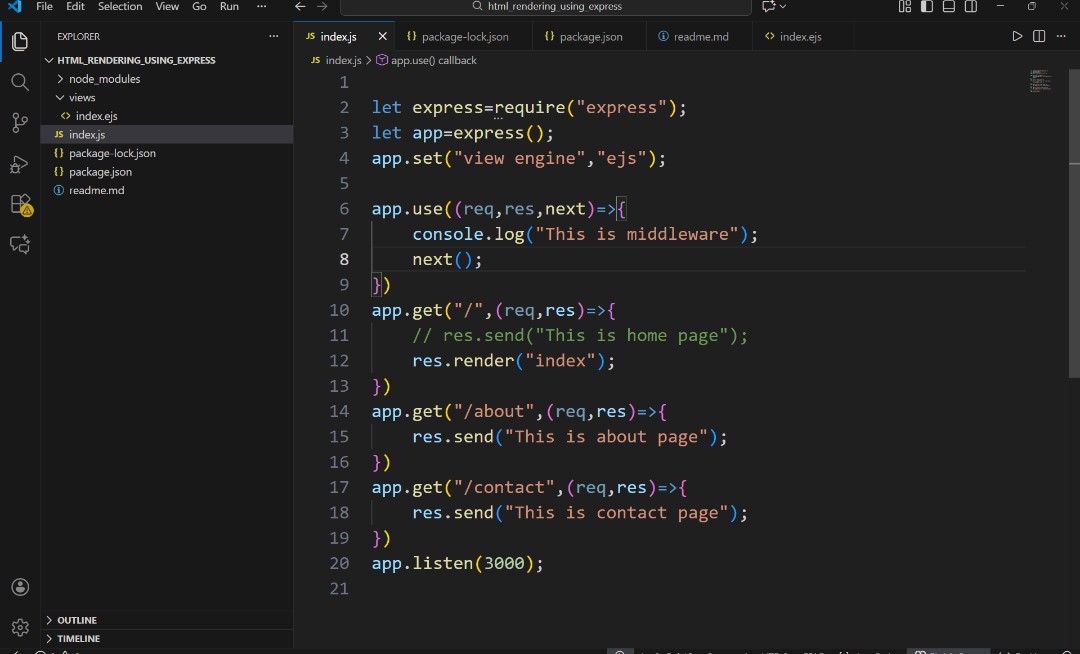
Task: Open the Selection menu
Action: pos(120,6)
